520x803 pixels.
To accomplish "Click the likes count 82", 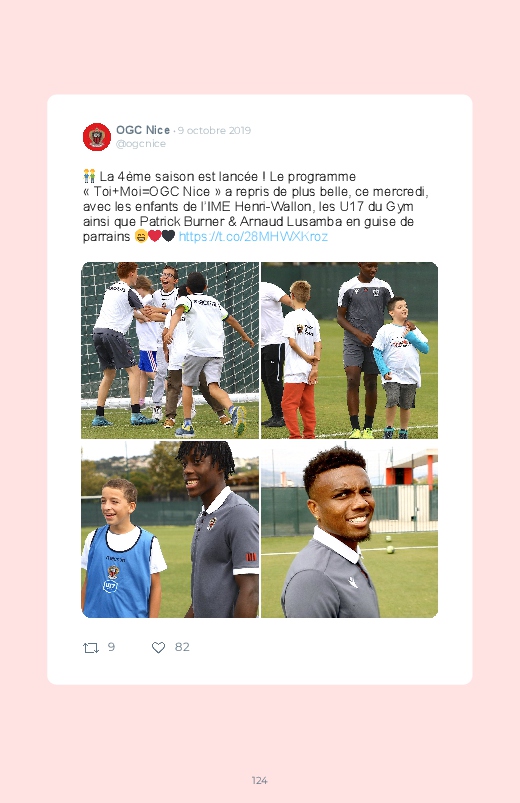I will [182, 647].
